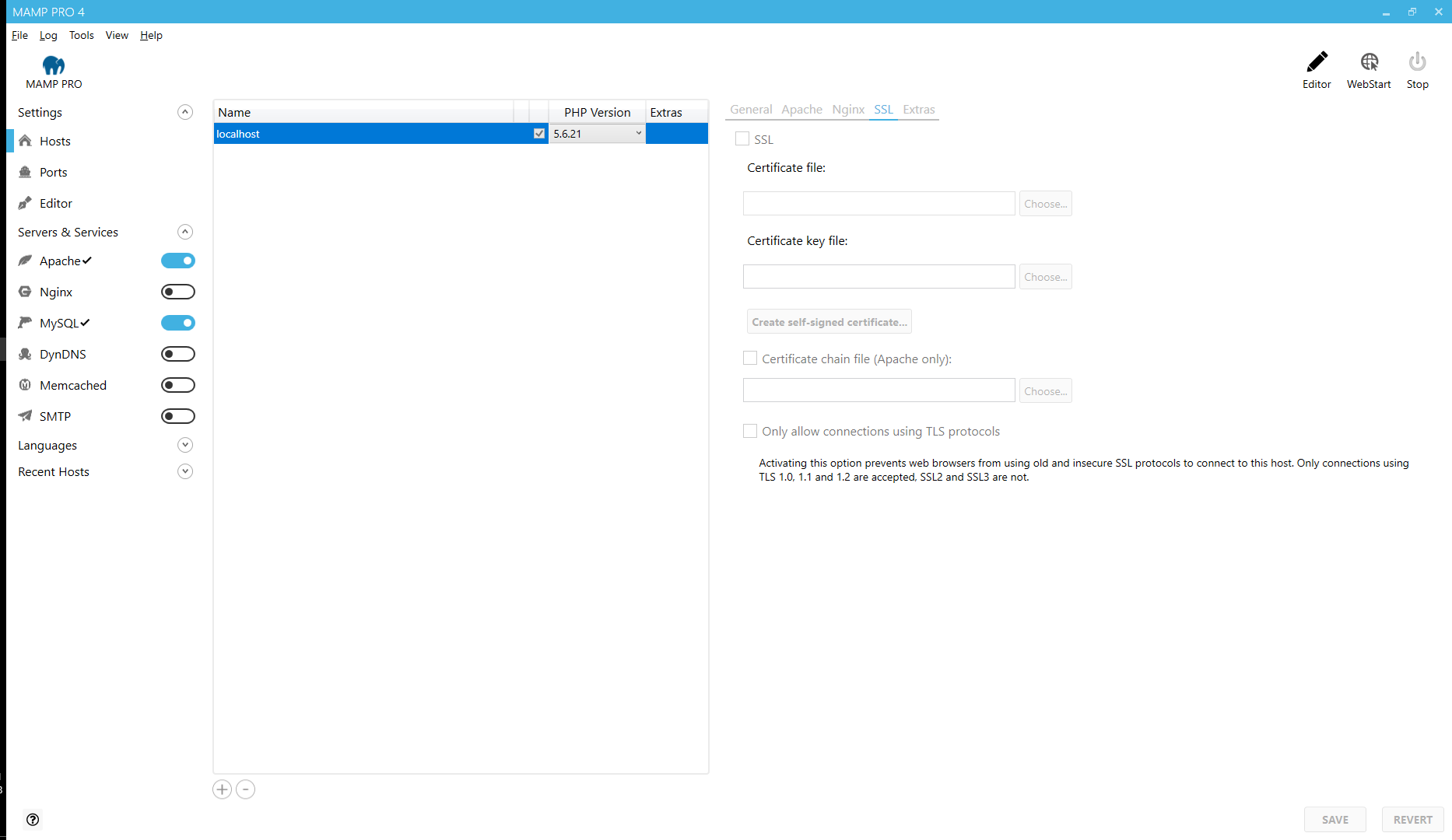Uncheck the localhost host enabled checkbox
Image resolution: width=1452 pixels, height=840 pixels.
coord(539,134)
